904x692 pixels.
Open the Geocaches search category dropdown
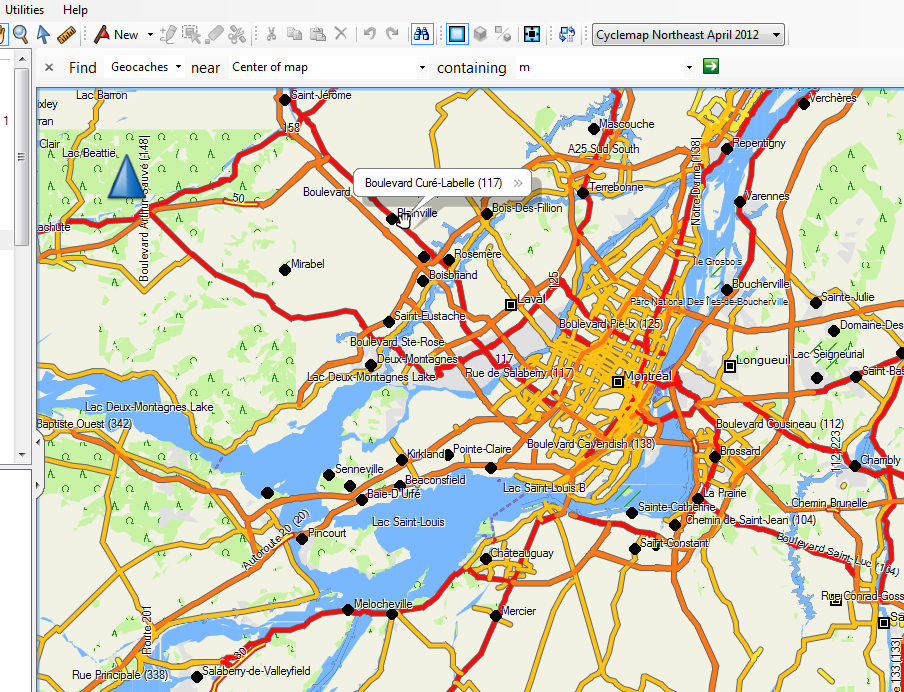[x=144, y=67]
